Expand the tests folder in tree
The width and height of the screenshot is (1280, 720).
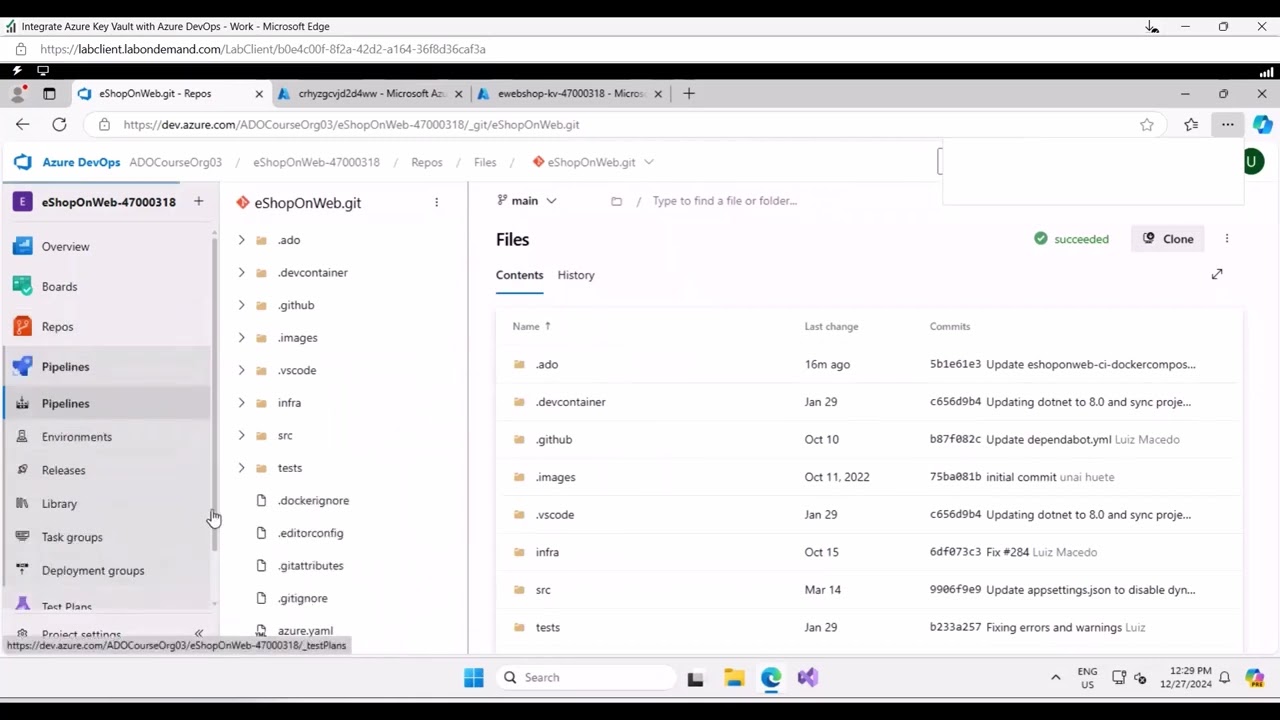point(241,467)
